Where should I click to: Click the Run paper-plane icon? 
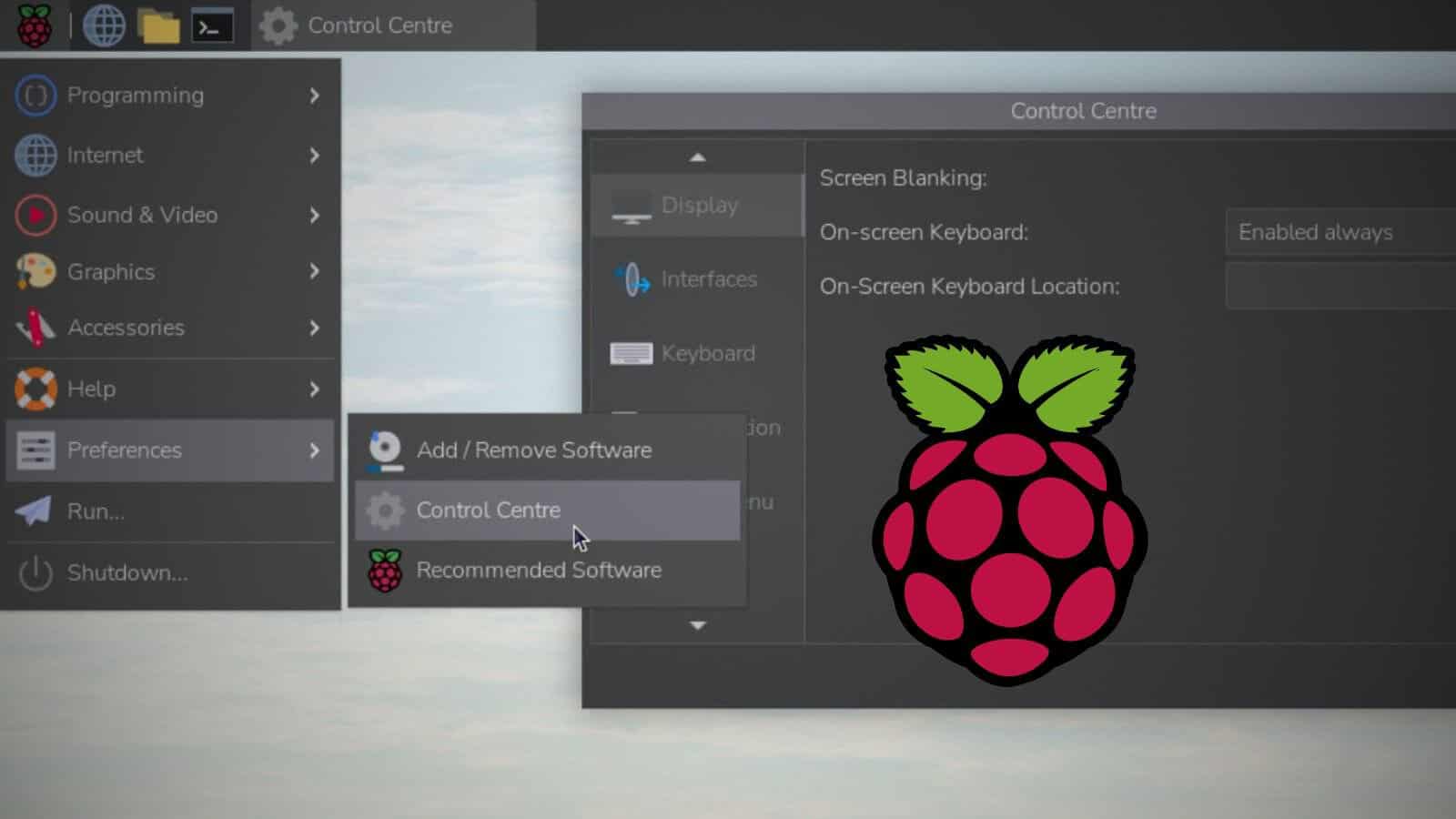34,511
